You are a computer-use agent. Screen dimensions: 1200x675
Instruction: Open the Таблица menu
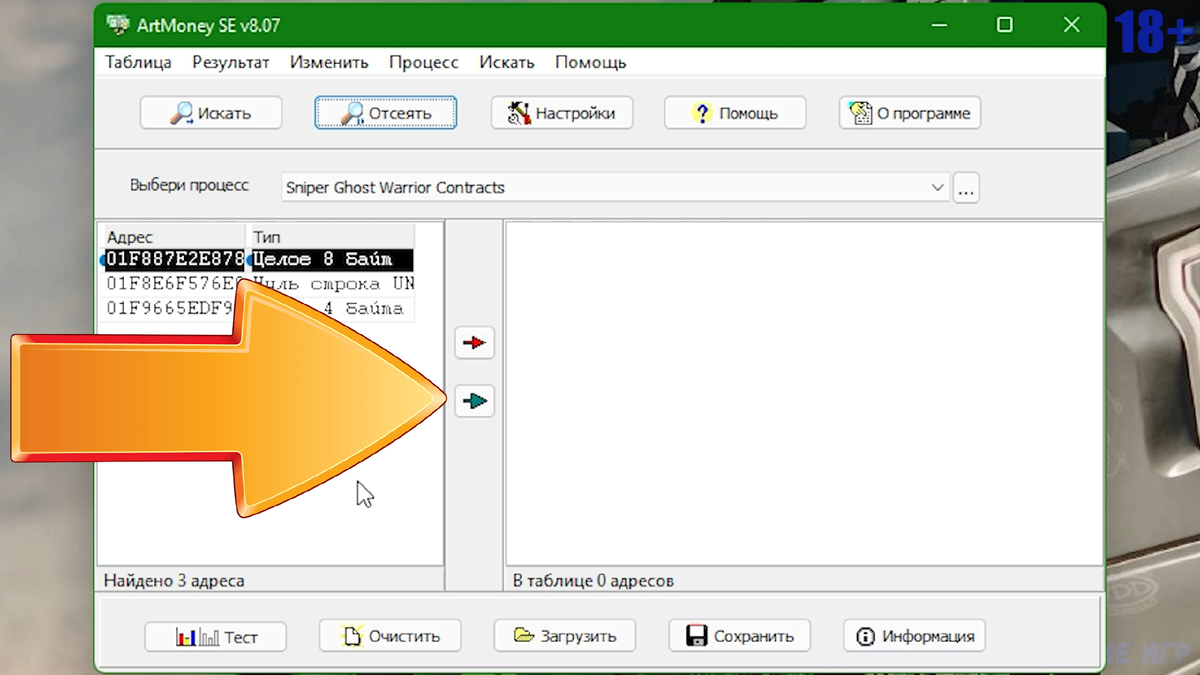pyautogui.click(x=138, y=62)
